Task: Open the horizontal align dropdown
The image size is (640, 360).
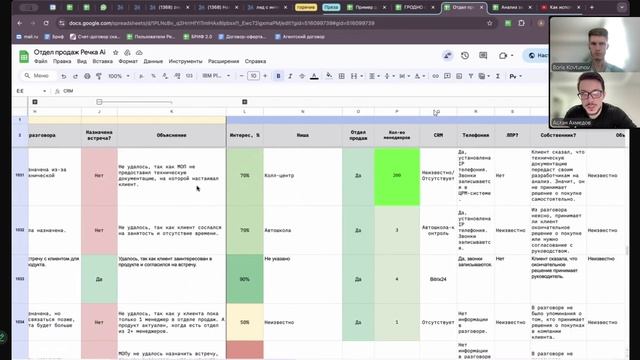Action: 373,76
